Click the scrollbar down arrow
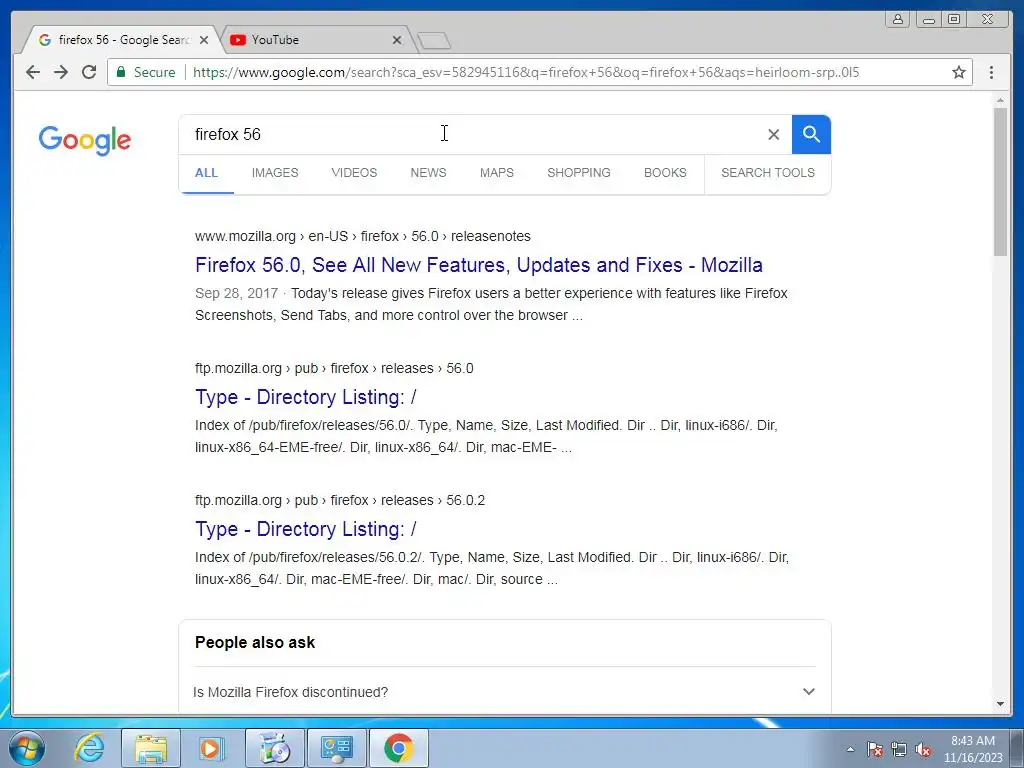This screenshot has height=768, width=1024. (1000, 704)
